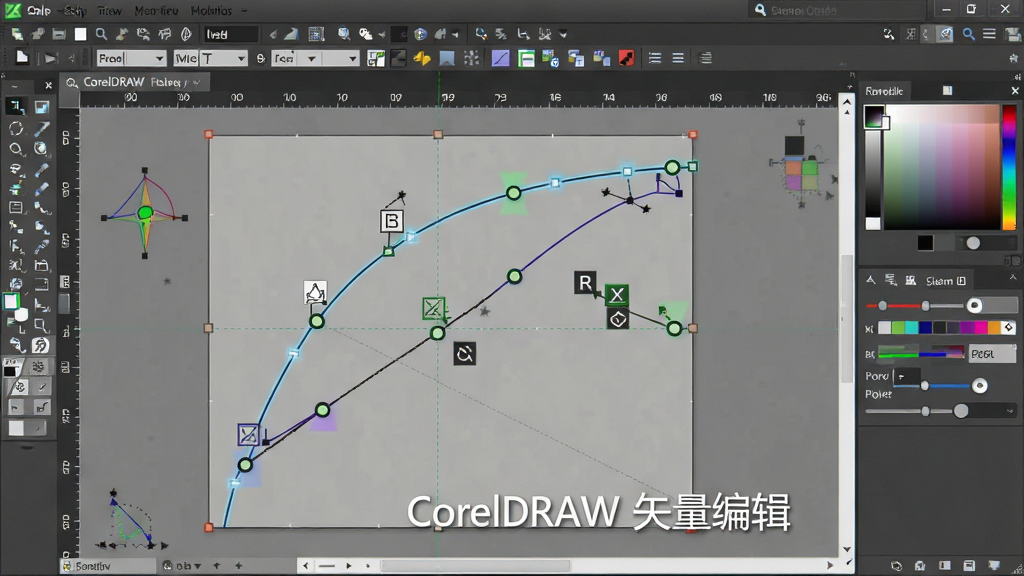
Task: Select the Rorotile docker tab
Action: pyautogui.click(x=884, y=91)
